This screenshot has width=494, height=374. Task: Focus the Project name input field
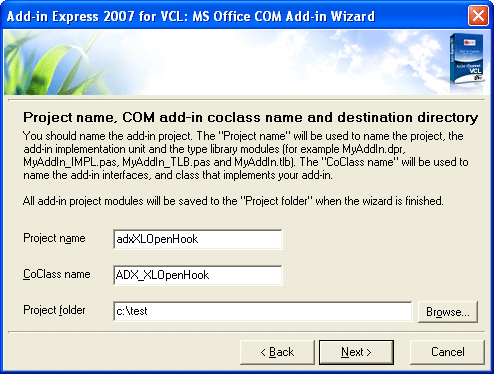(x=198, y=239)
